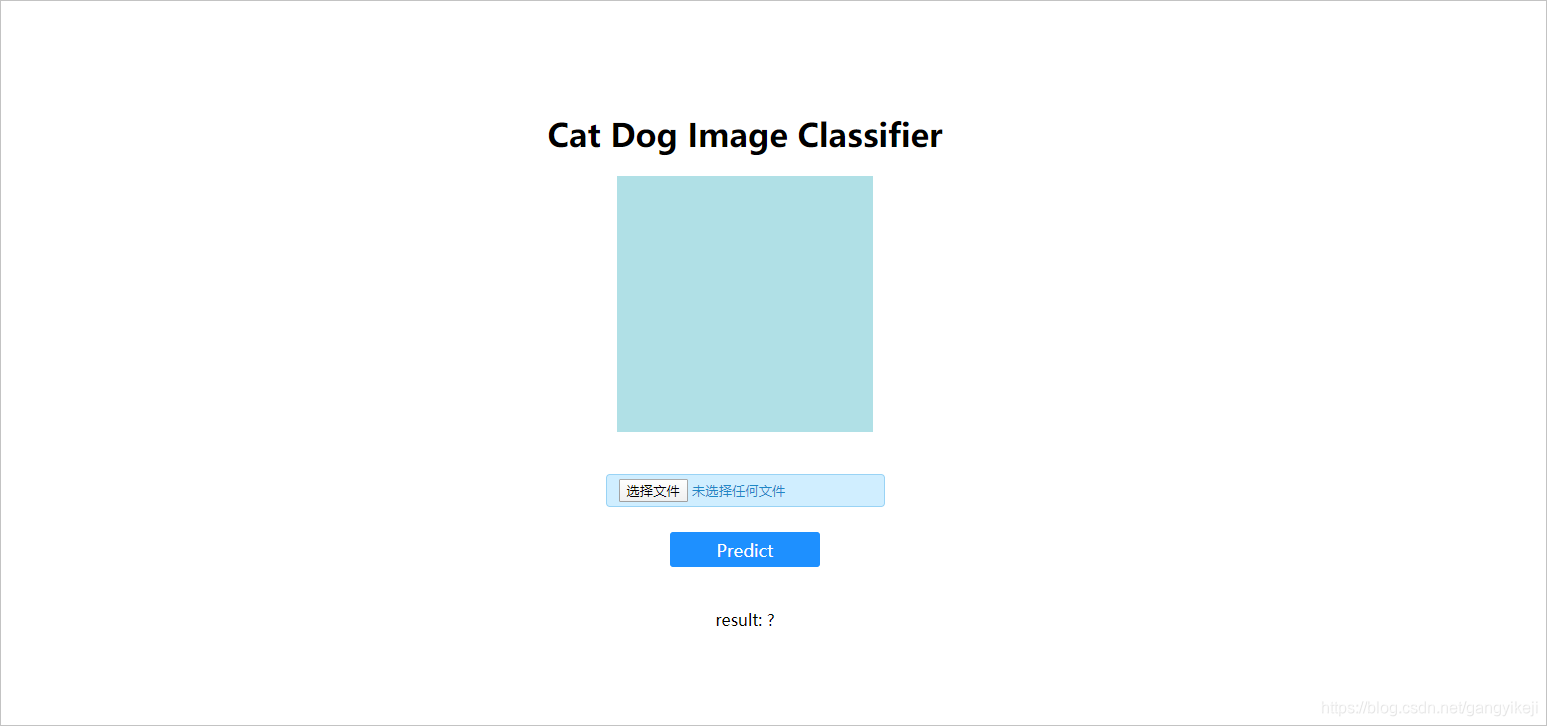Click the top edge of the upload control
1547x726 pixels.
pos(745,475)
